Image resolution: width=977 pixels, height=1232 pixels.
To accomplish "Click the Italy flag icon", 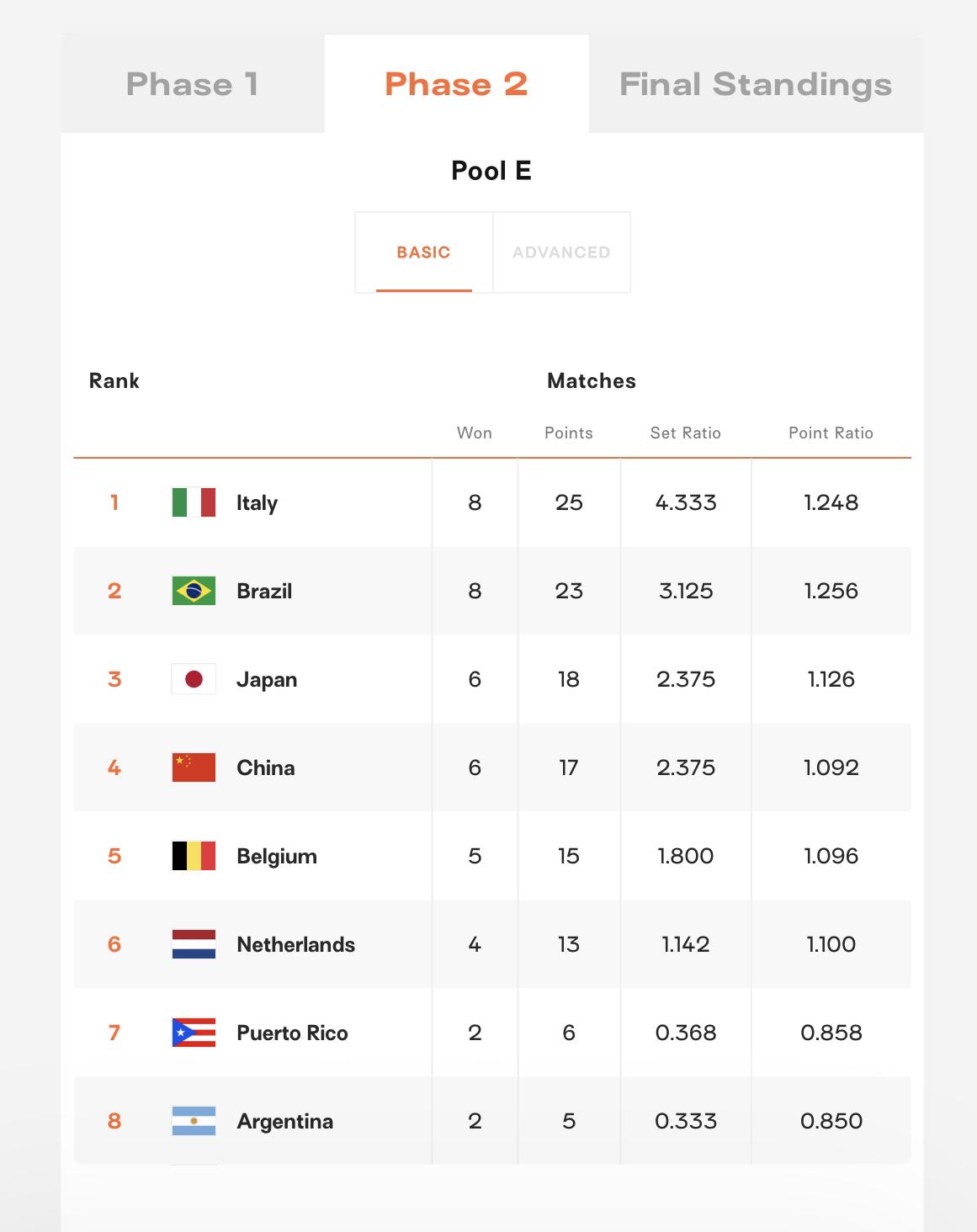I will (x=194, y=502).
